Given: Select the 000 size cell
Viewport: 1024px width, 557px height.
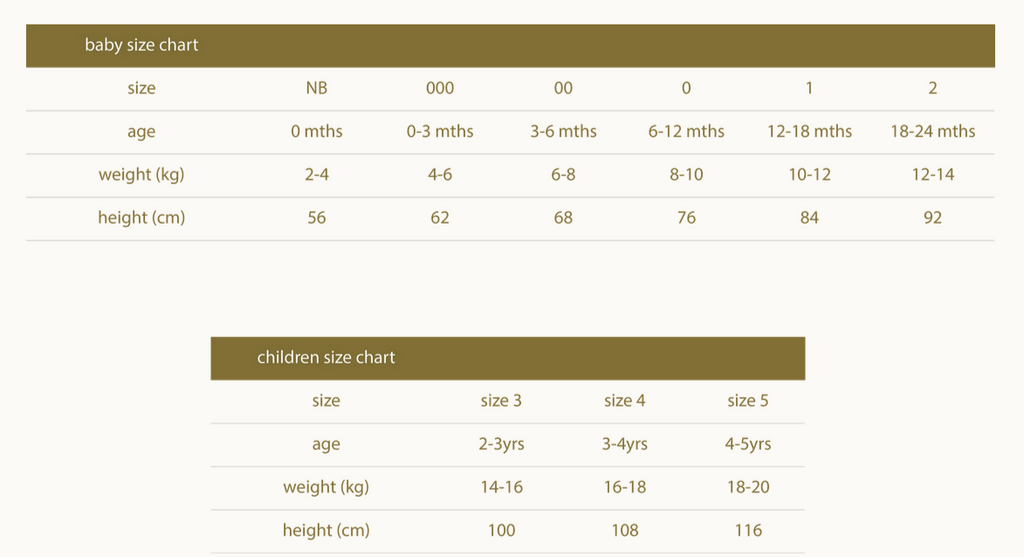Looking at the screenshot, I should coord(440,88).
